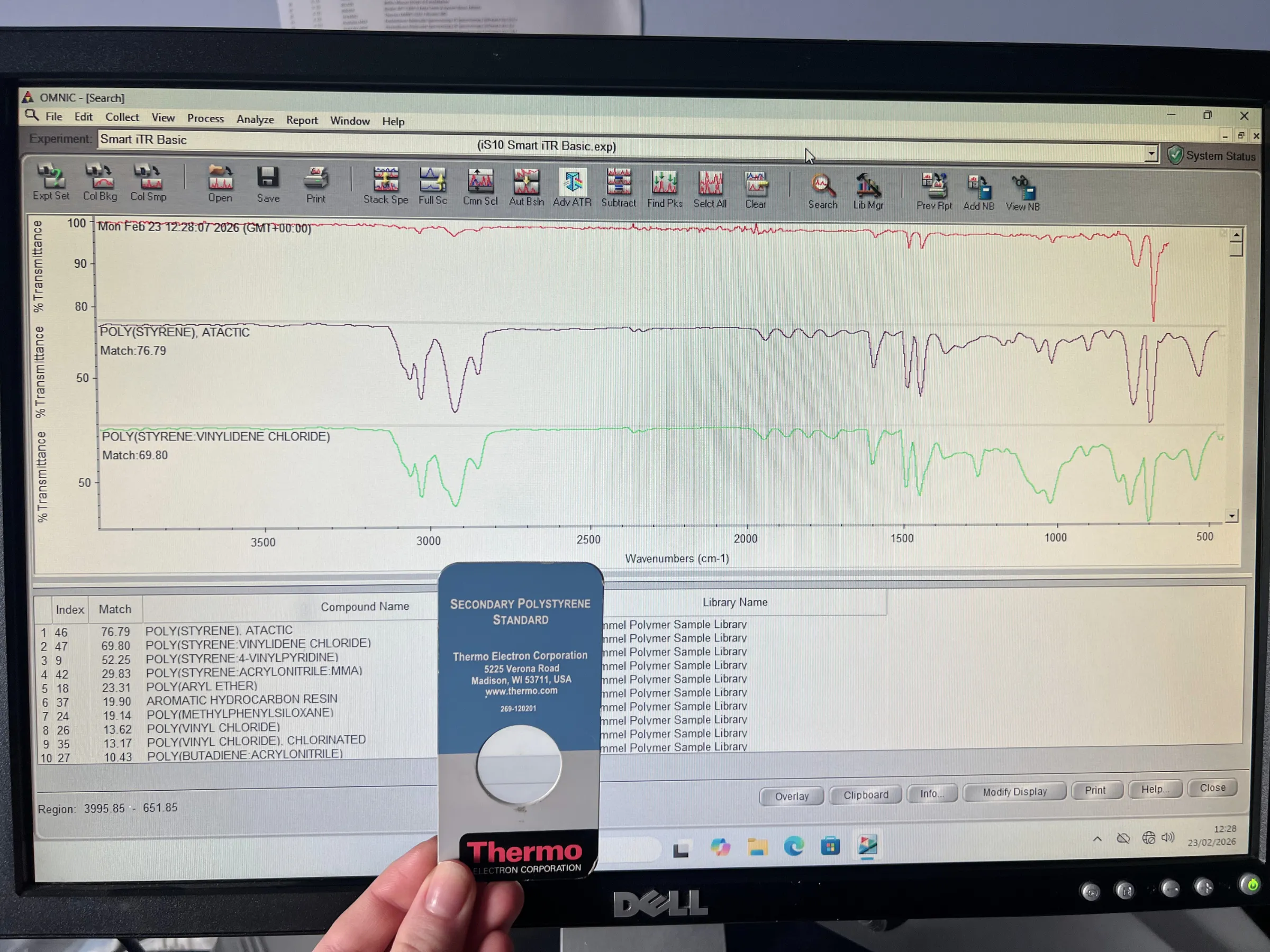This screenshot has width=1270, height=952.
Task: Open the Collect menu
Action: click(122, 117)
